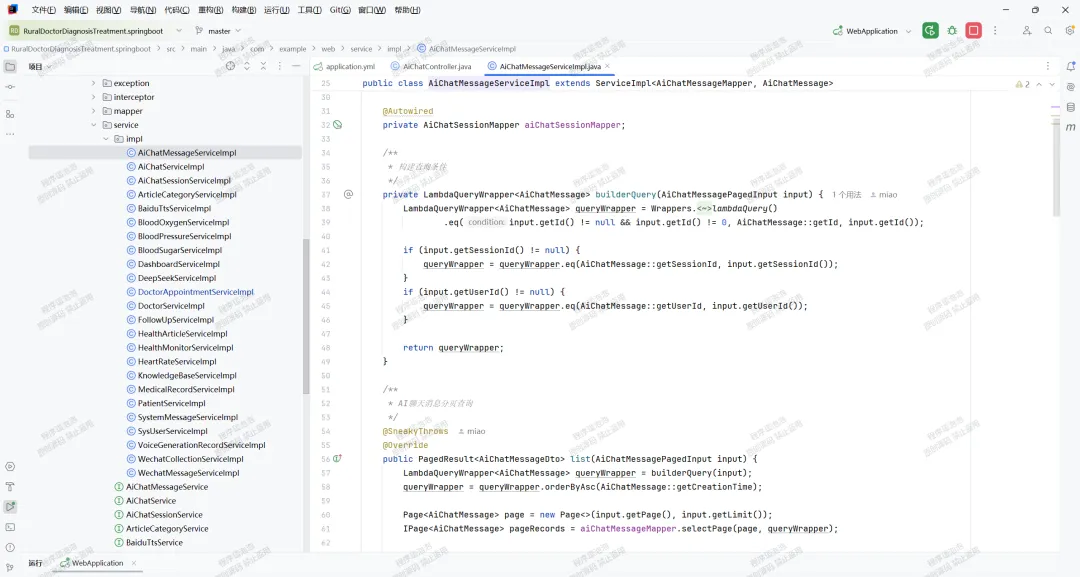Viewport: 1080px width, 577px height.
Task: Expand the mapper folder
Action: click(x=94, y=111)
